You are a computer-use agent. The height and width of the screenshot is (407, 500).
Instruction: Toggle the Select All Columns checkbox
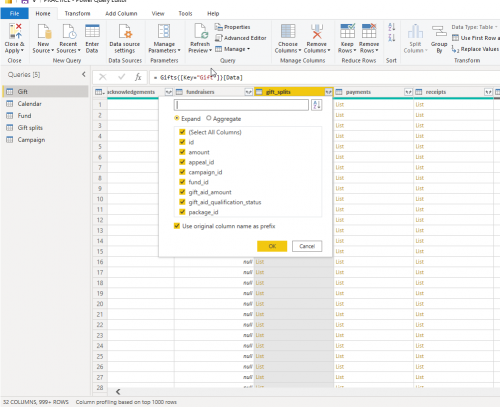pyautogui.click(x=182, y=132)
